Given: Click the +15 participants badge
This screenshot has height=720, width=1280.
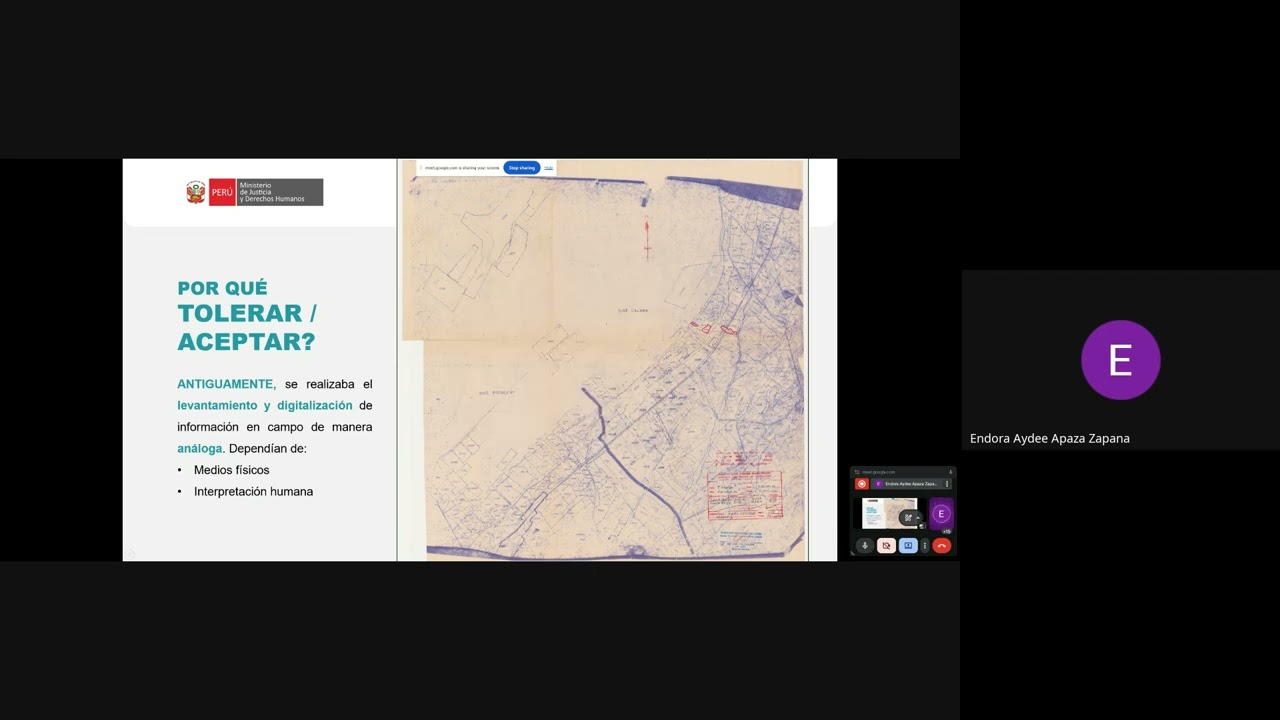Looking at the screenshot, I should [946, 531].
